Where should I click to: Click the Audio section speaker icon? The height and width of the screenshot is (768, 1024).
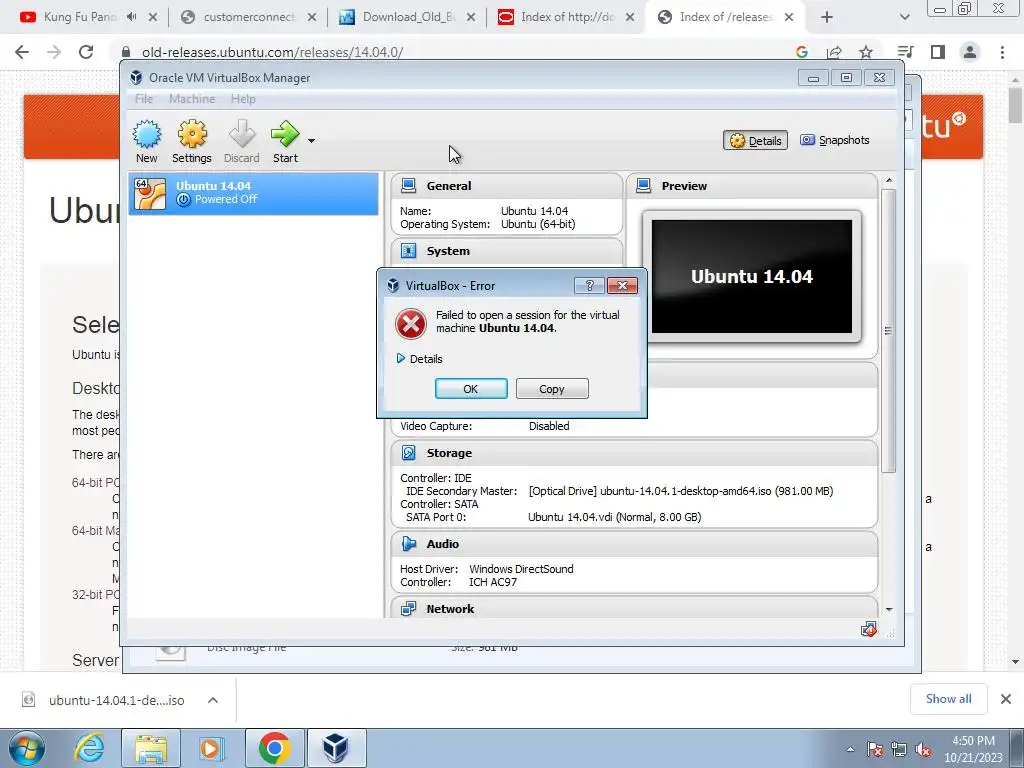(409, 543)
